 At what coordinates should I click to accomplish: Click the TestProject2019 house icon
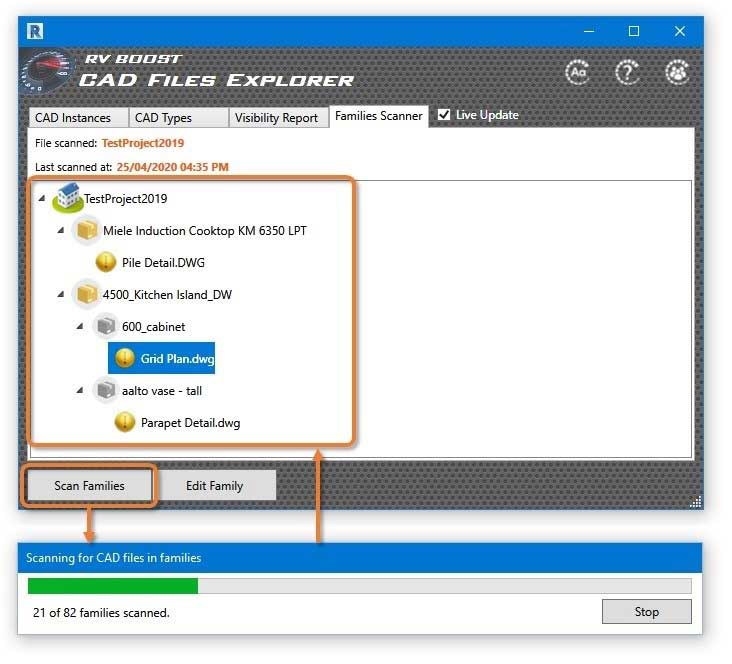point(68,198)
